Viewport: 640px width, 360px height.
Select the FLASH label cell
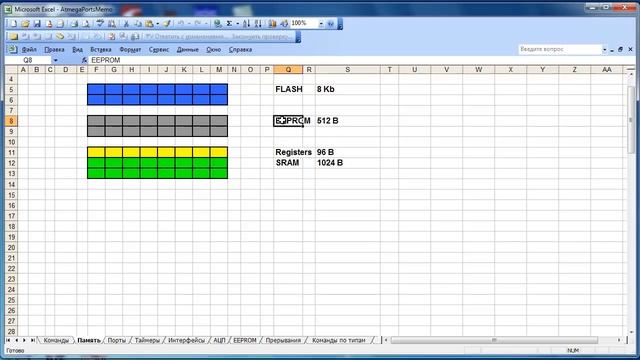click(288, 89)
